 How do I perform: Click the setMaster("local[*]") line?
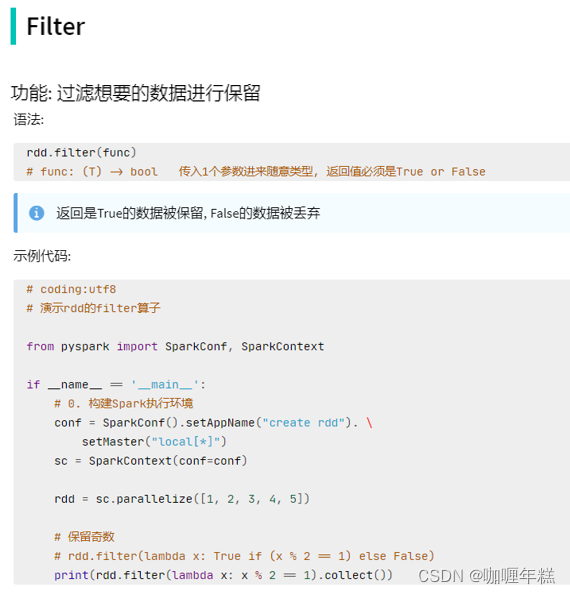point(154,442)
